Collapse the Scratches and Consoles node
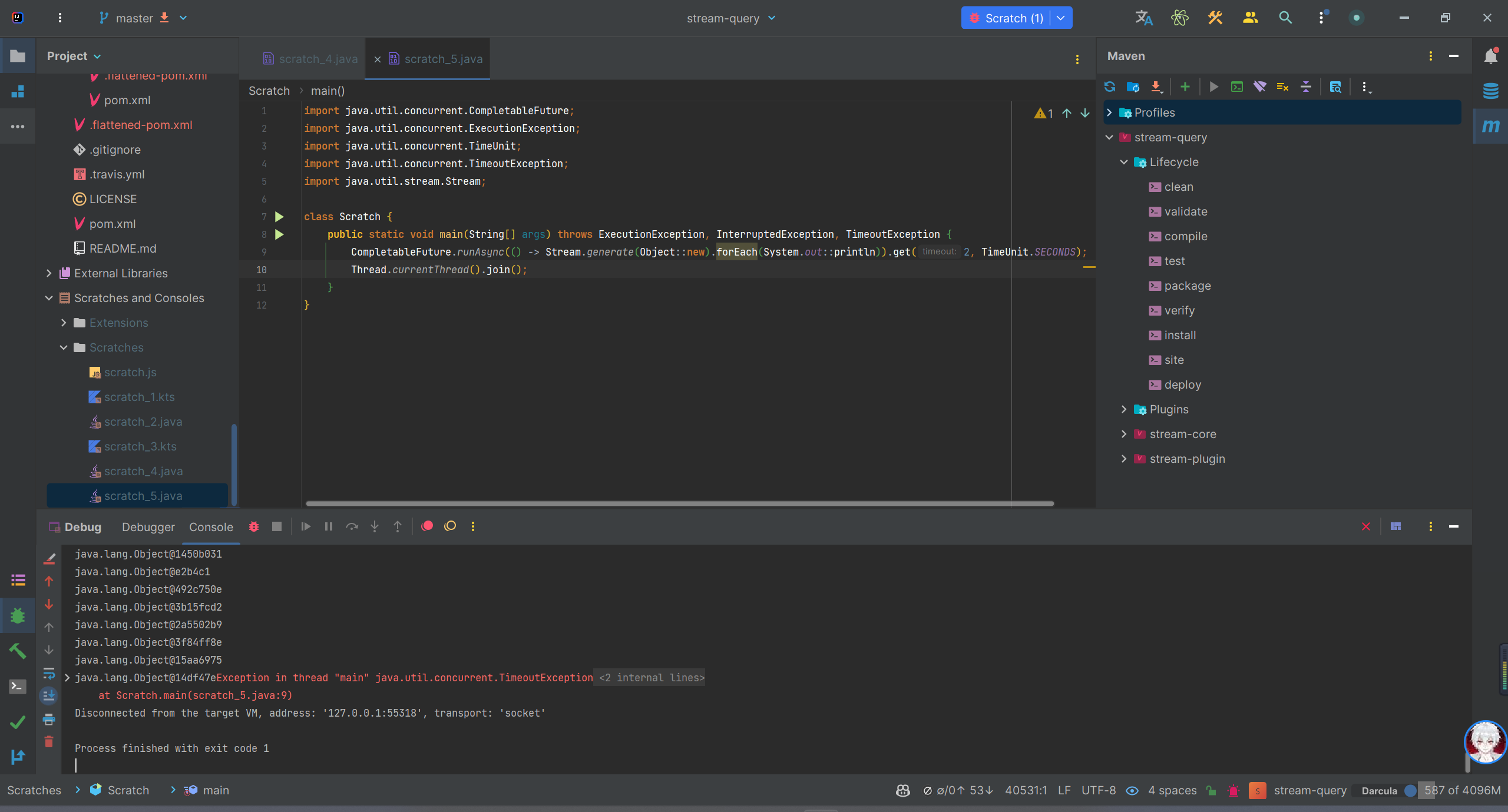The height and width of the screenshot is (812, 1508). click(x=49, y=298)
